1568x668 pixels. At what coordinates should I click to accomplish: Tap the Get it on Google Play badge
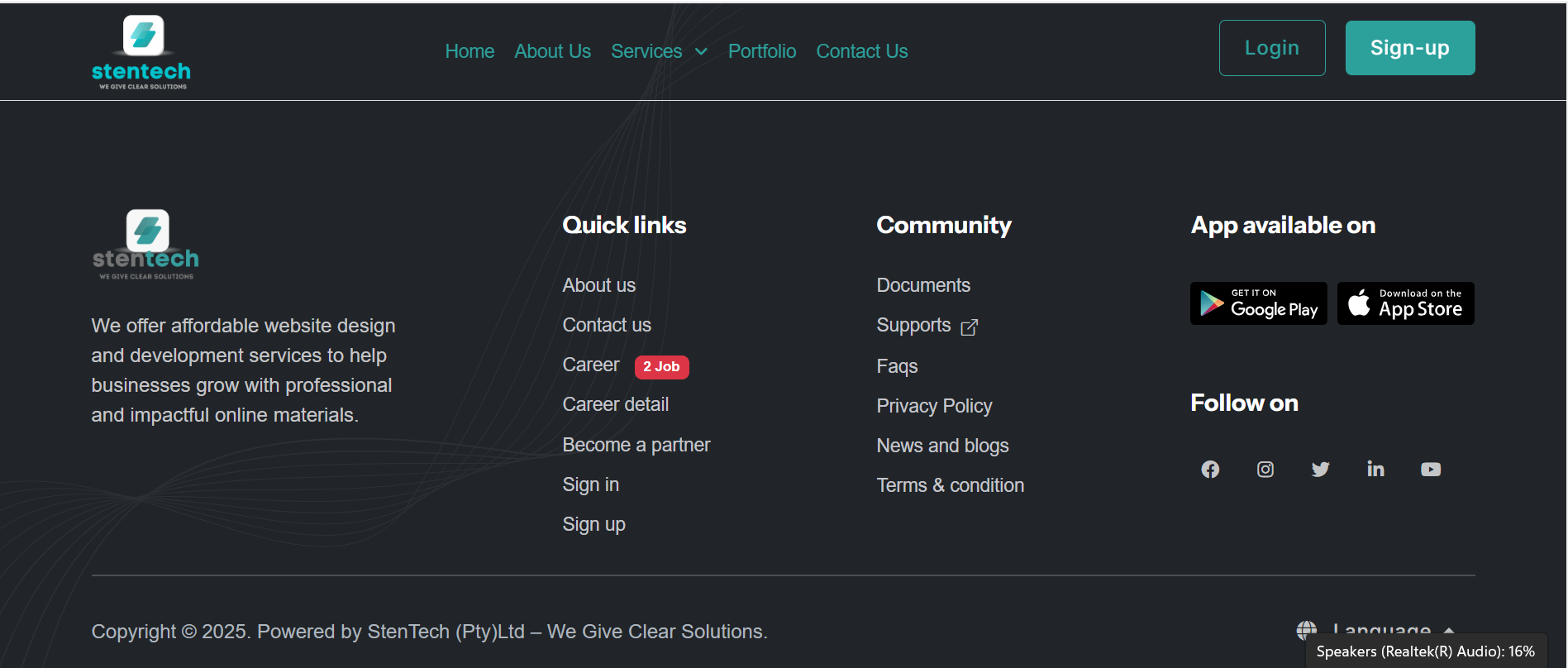click(1258, 303)
